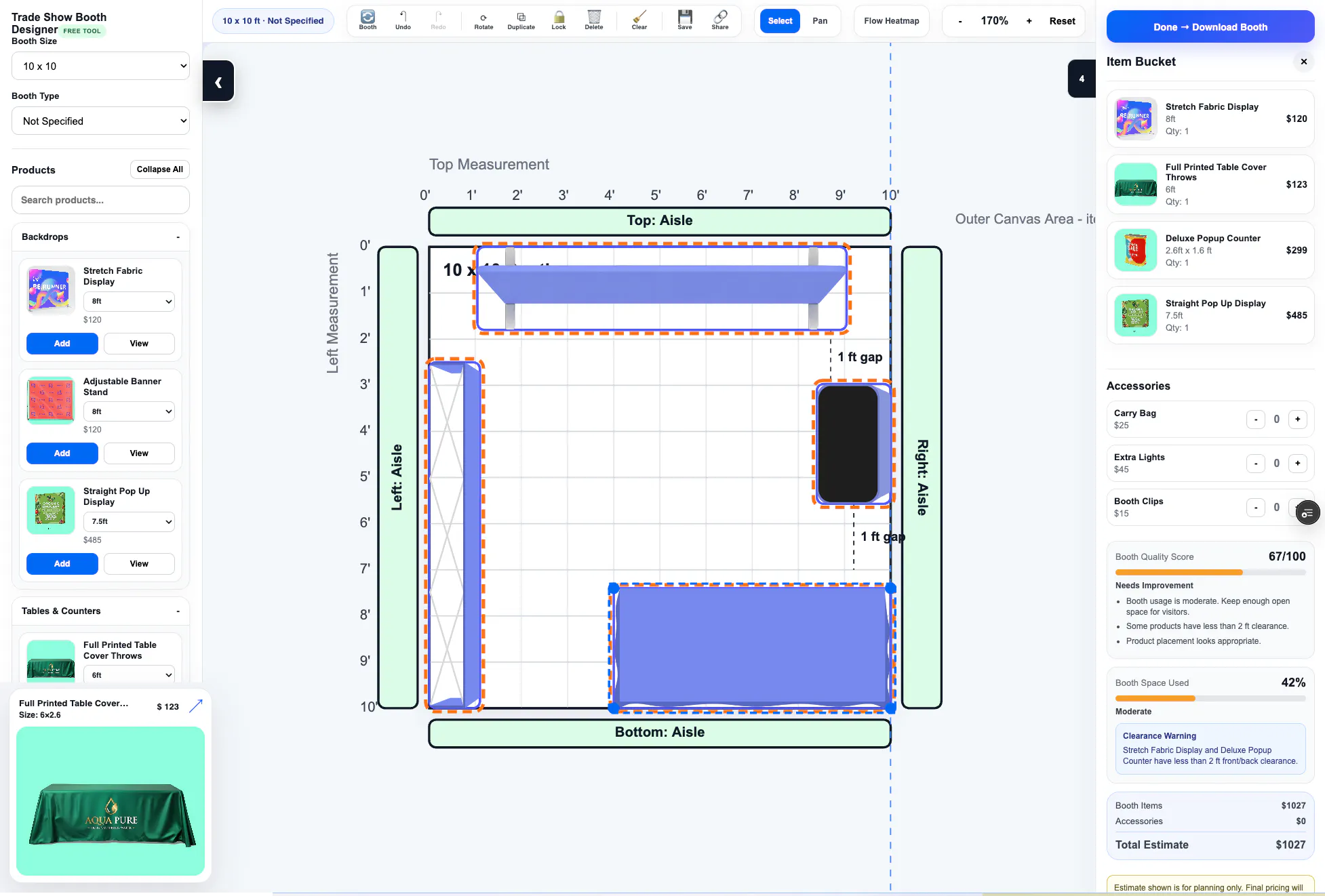Click the Search products field

coord(100,200)
